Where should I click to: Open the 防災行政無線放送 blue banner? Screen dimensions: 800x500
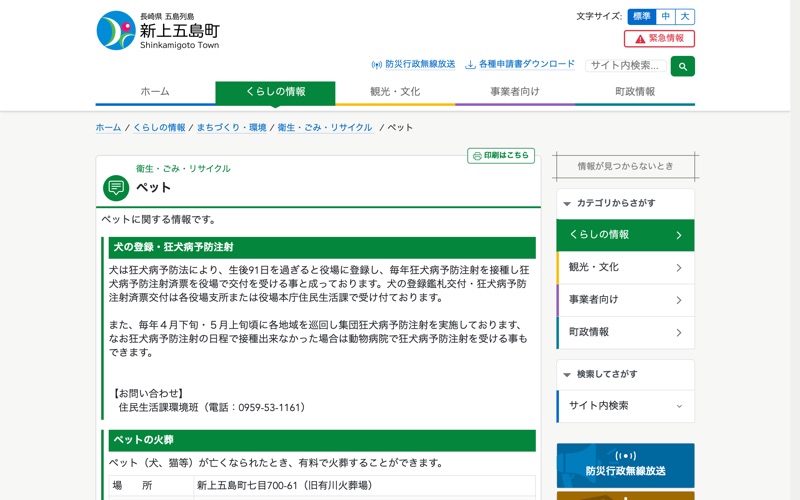click(626, 465)
